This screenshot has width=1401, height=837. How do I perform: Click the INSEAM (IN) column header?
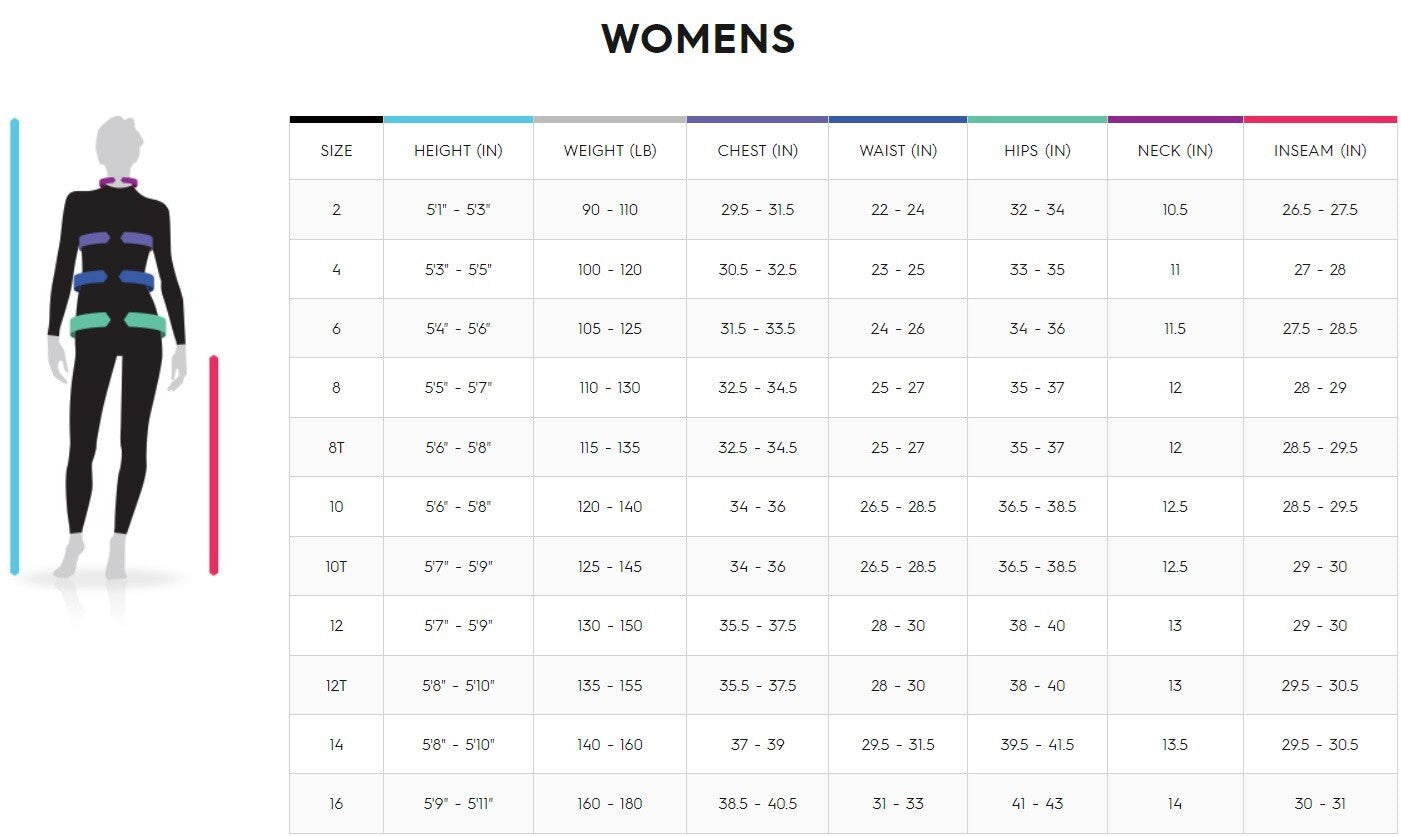(x=1320, y=151)
